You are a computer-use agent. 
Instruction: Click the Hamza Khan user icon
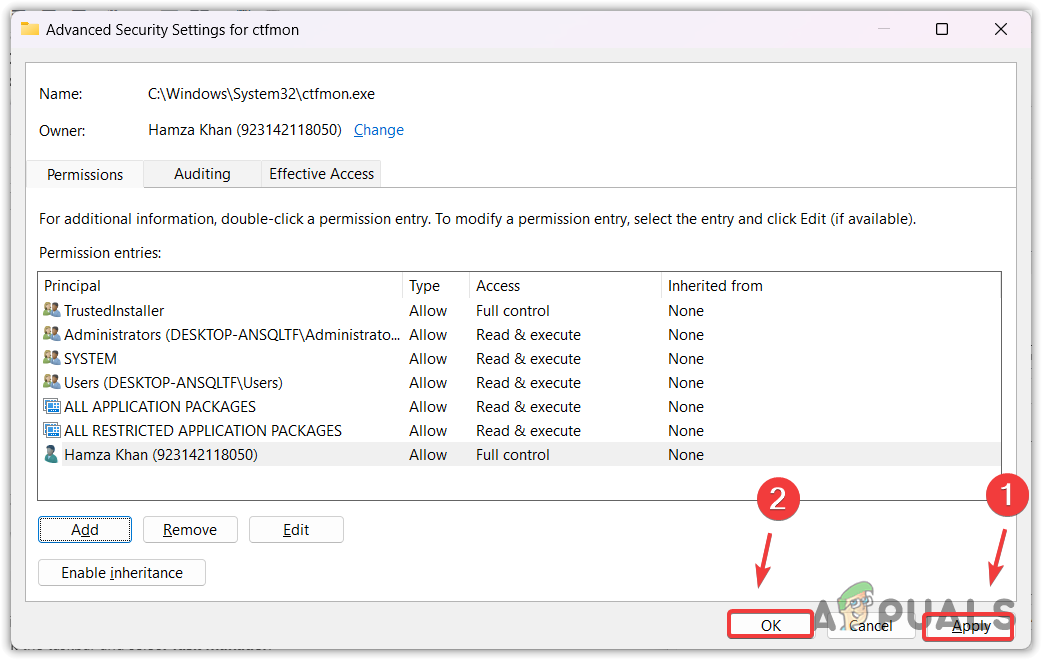coord(51,454)
